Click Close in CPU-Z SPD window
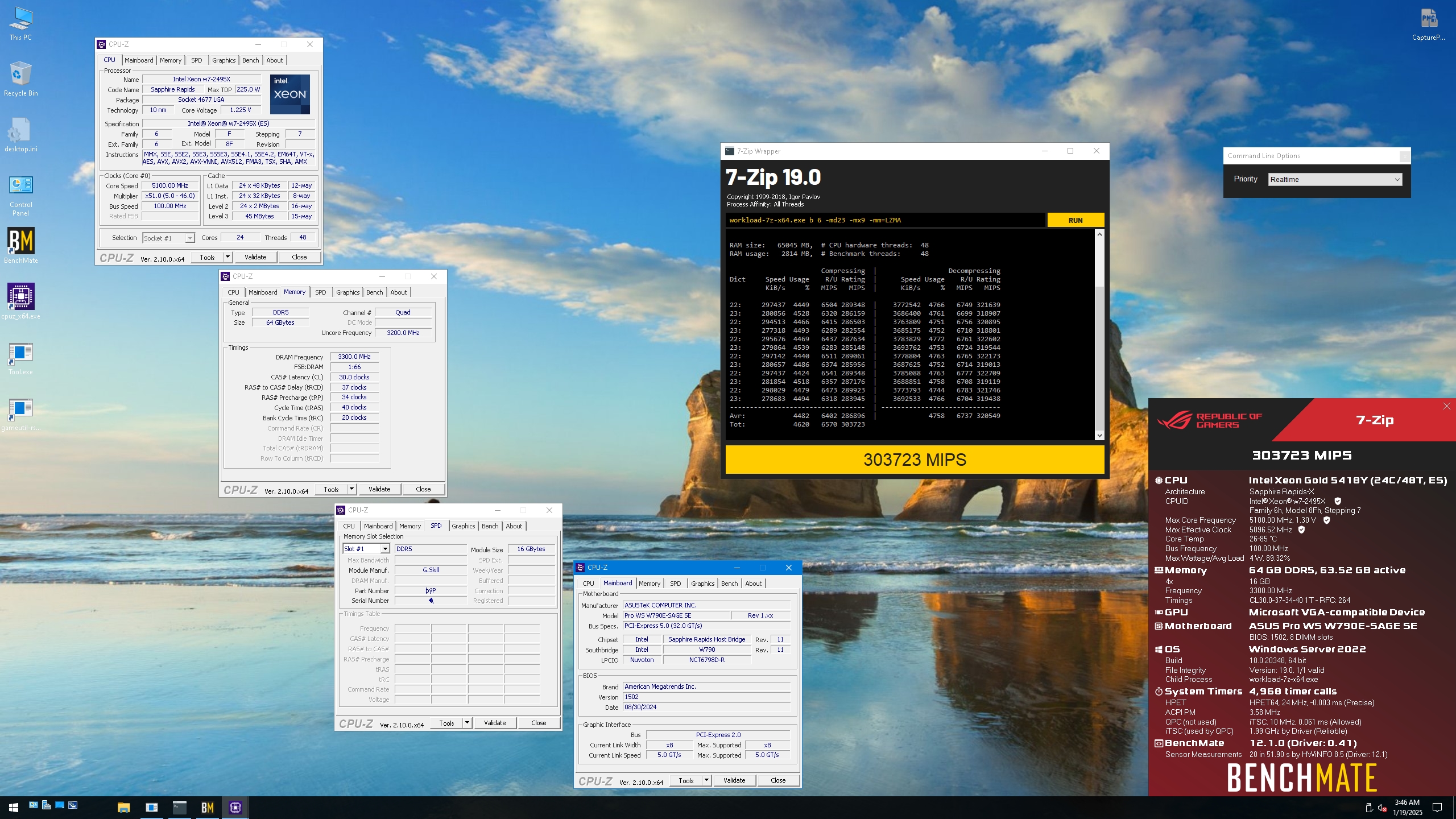This screenshot has height=819, width=1456. point(539,723)
